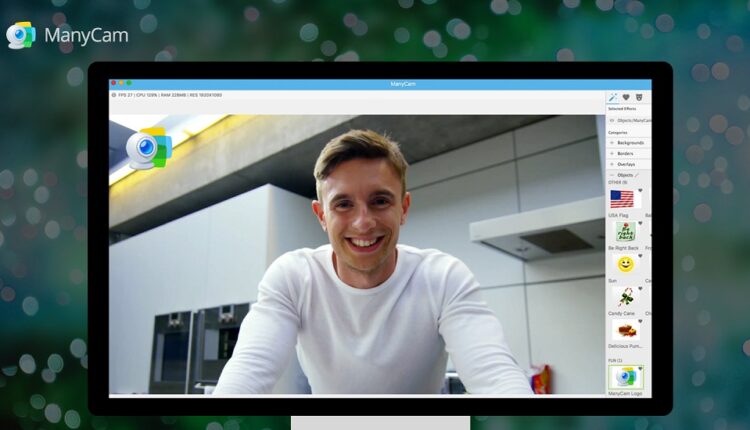Open the effects magic wand tab
The width and height of the screenshot is (750, 430).
coord(613,97)
